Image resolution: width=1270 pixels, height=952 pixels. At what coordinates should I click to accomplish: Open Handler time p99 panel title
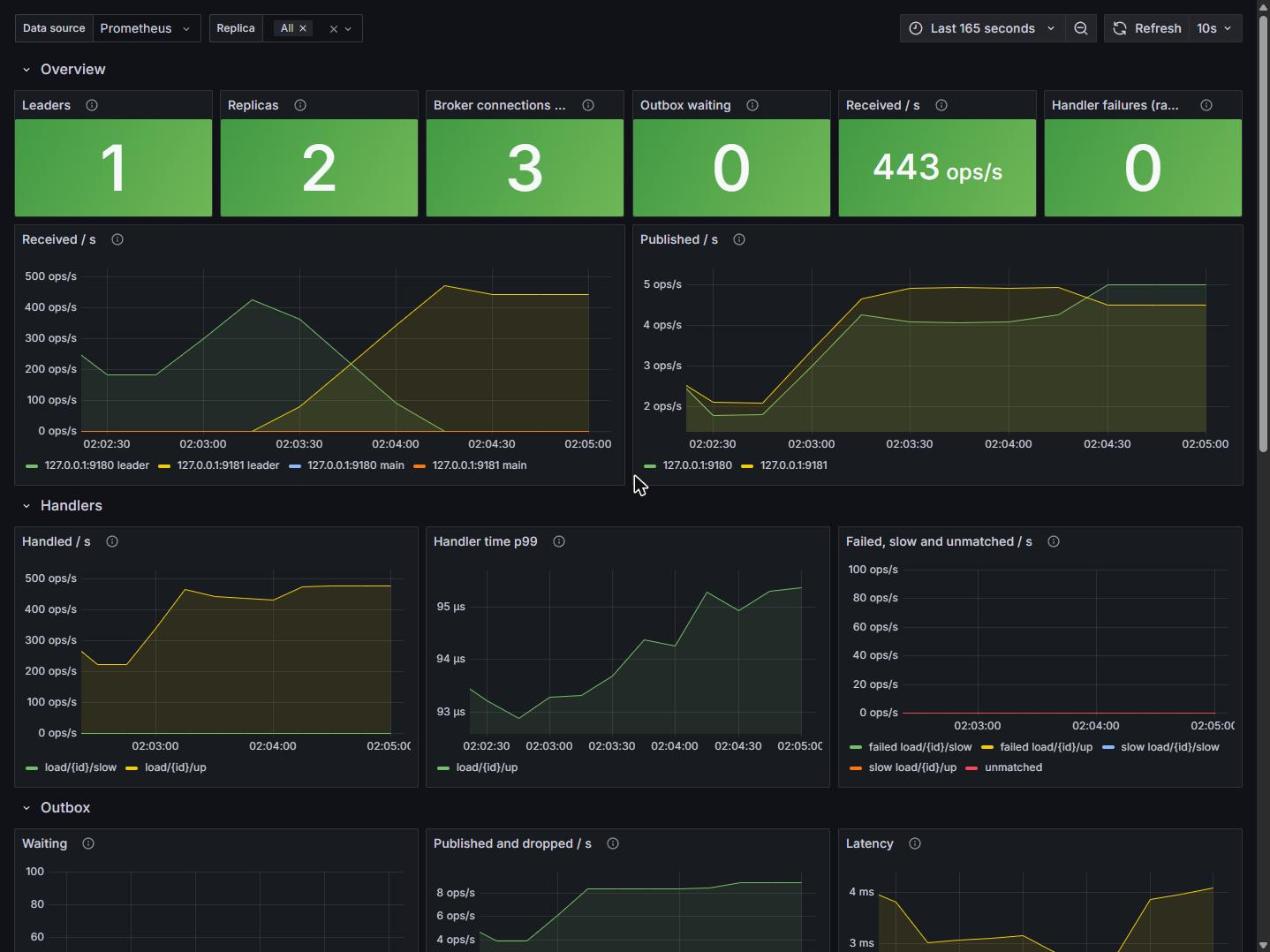[485, 541]
